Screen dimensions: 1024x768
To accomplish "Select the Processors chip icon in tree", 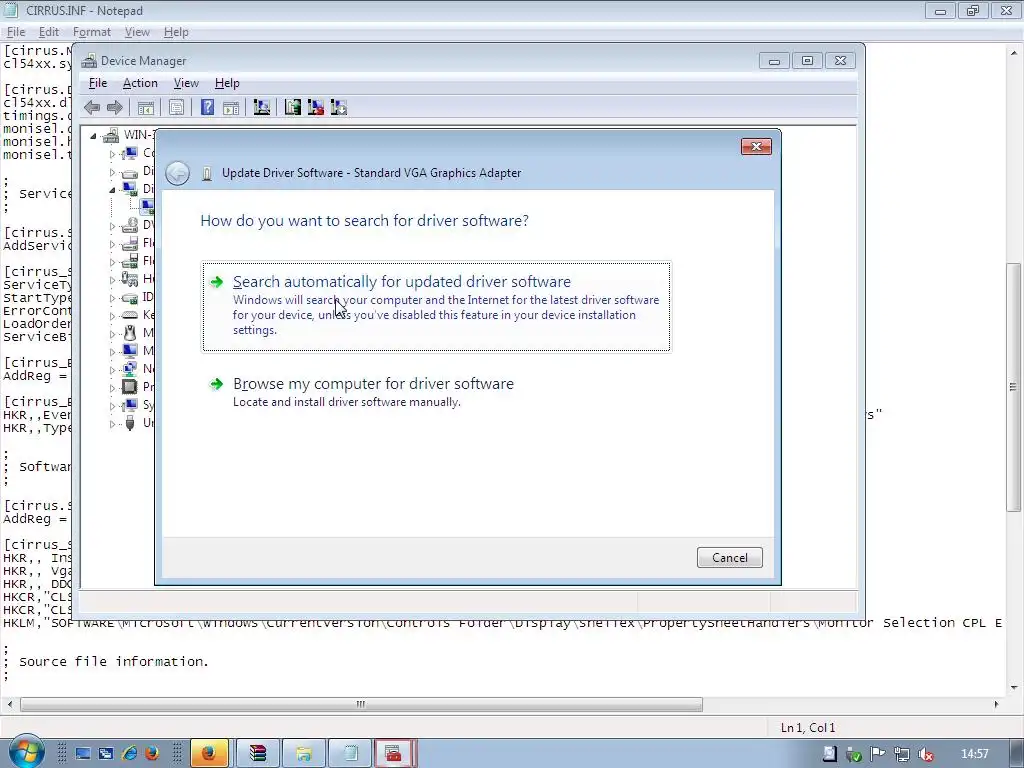I will pos(130,387).
